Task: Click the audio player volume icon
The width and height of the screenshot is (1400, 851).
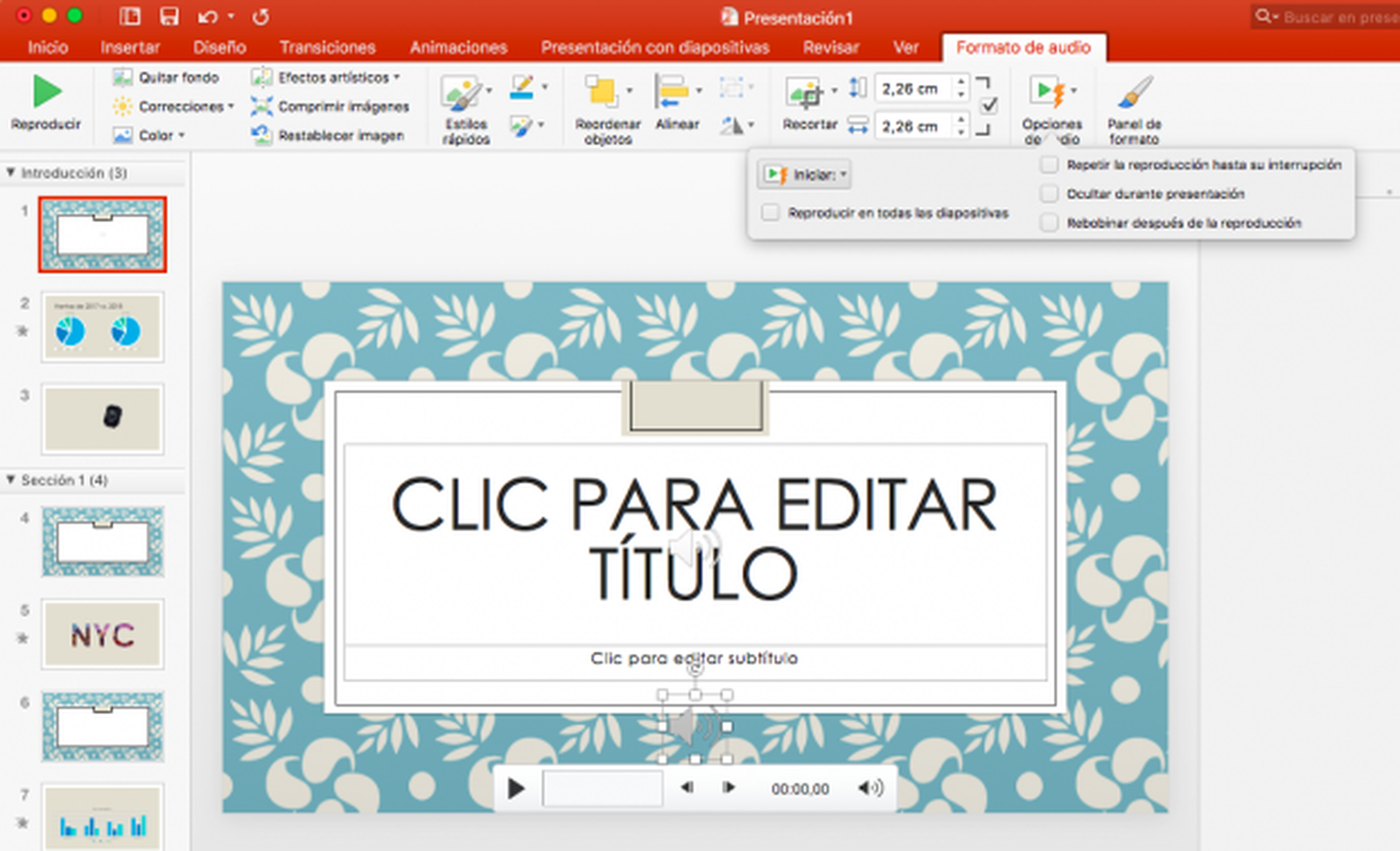Action: click(870, 787)
